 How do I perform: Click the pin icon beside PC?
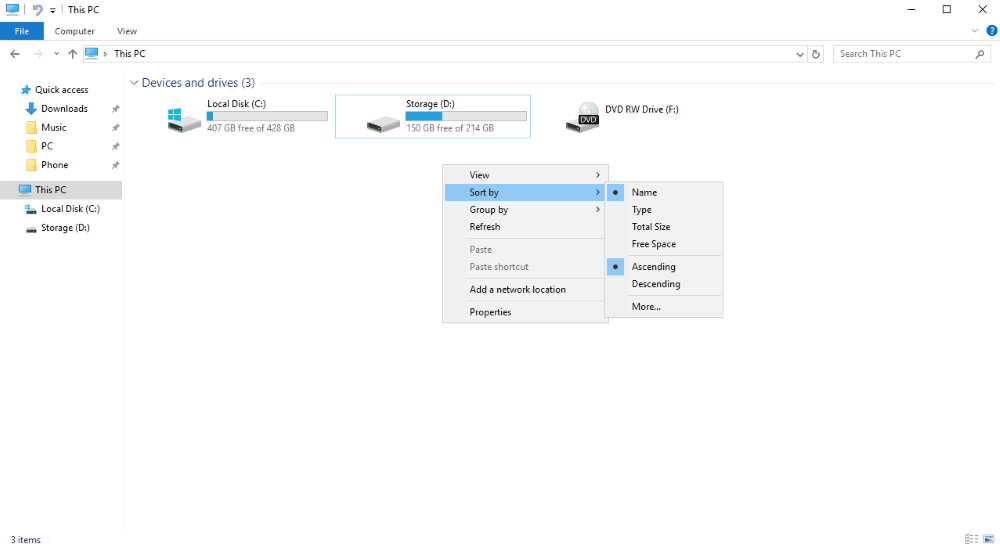(115, 146)
